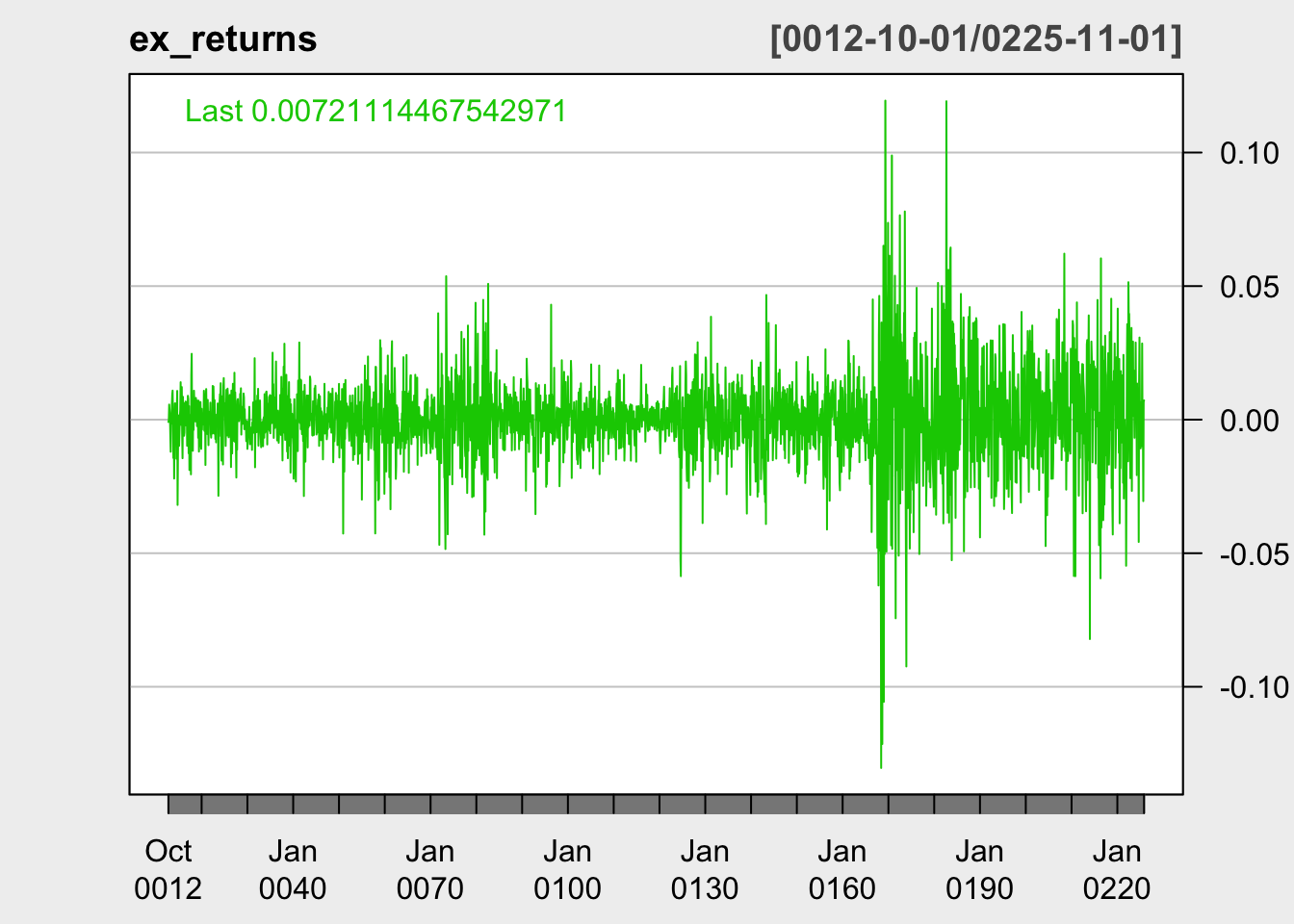Pick the Jan 0100 x-axis label
This screenshot has width=1294, height=924.
[567, 869]
